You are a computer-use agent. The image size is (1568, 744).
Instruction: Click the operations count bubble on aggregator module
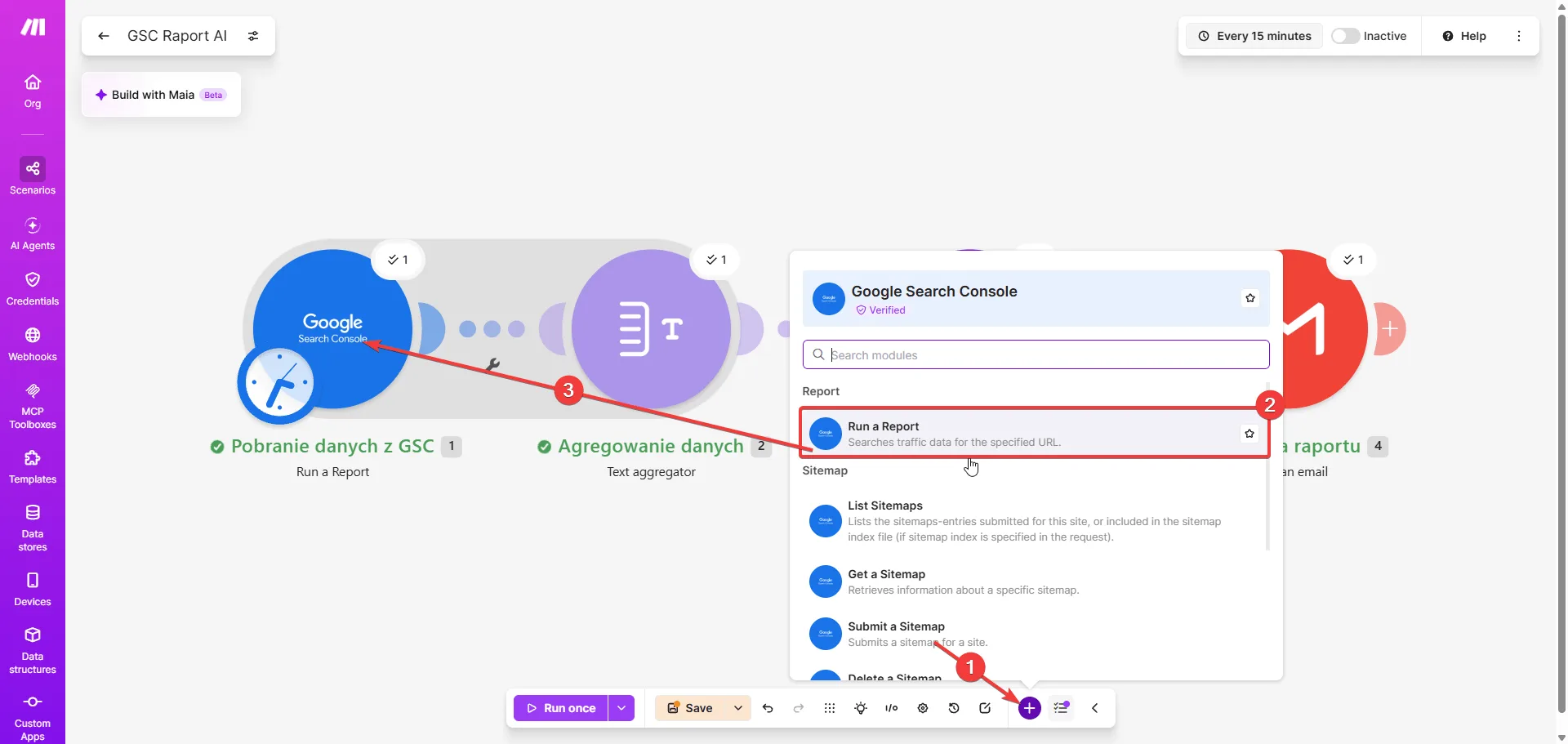point(716,260)
